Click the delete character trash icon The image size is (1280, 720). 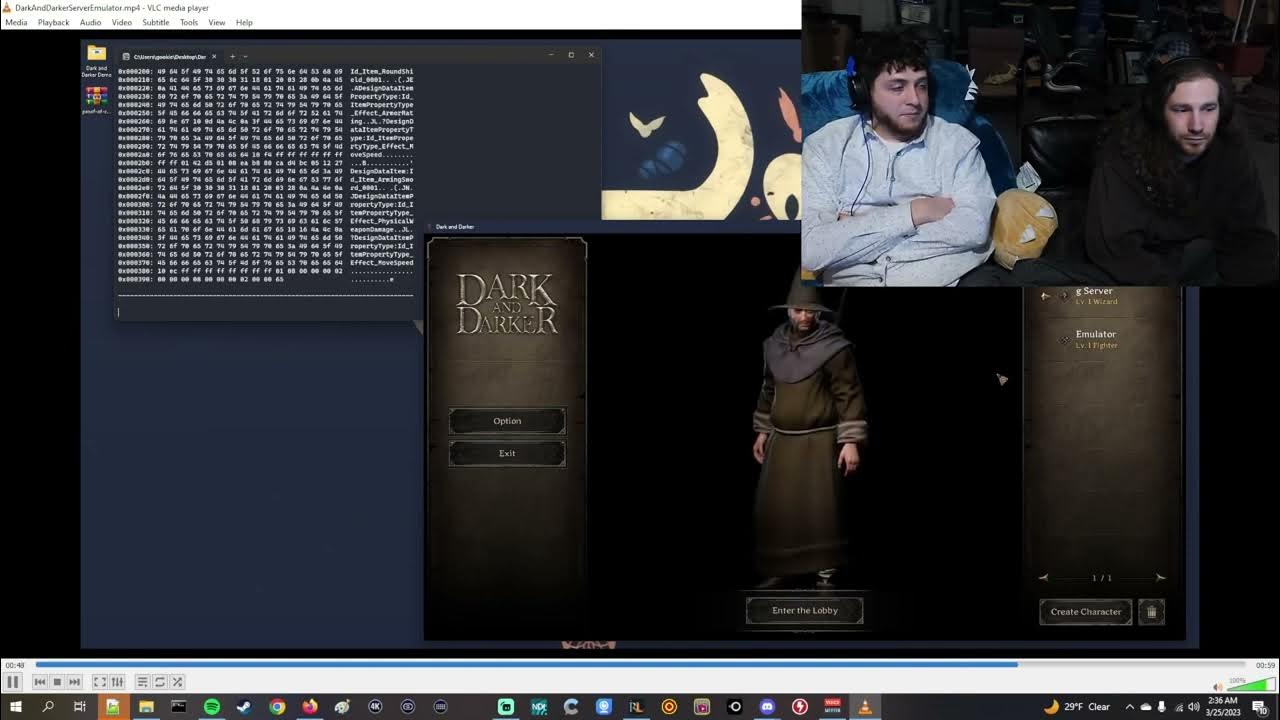pos(1151,612)
